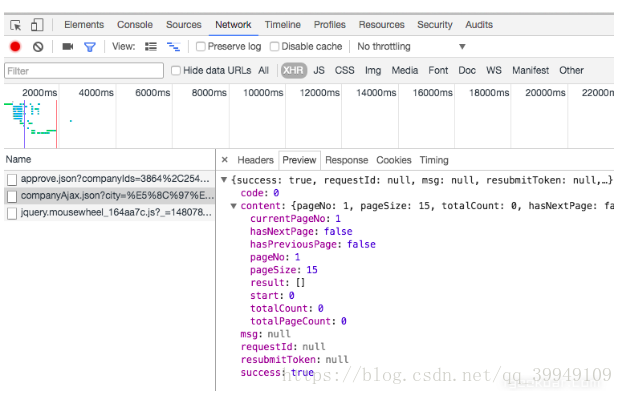Collapse the content object in preview
This screenshot has height=395, width=623.
pyautogui.click(x=234, y=206)
